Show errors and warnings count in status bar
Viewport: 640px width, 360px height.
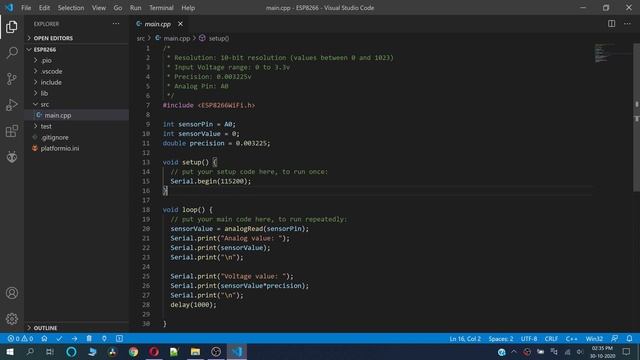pos(20,338)
